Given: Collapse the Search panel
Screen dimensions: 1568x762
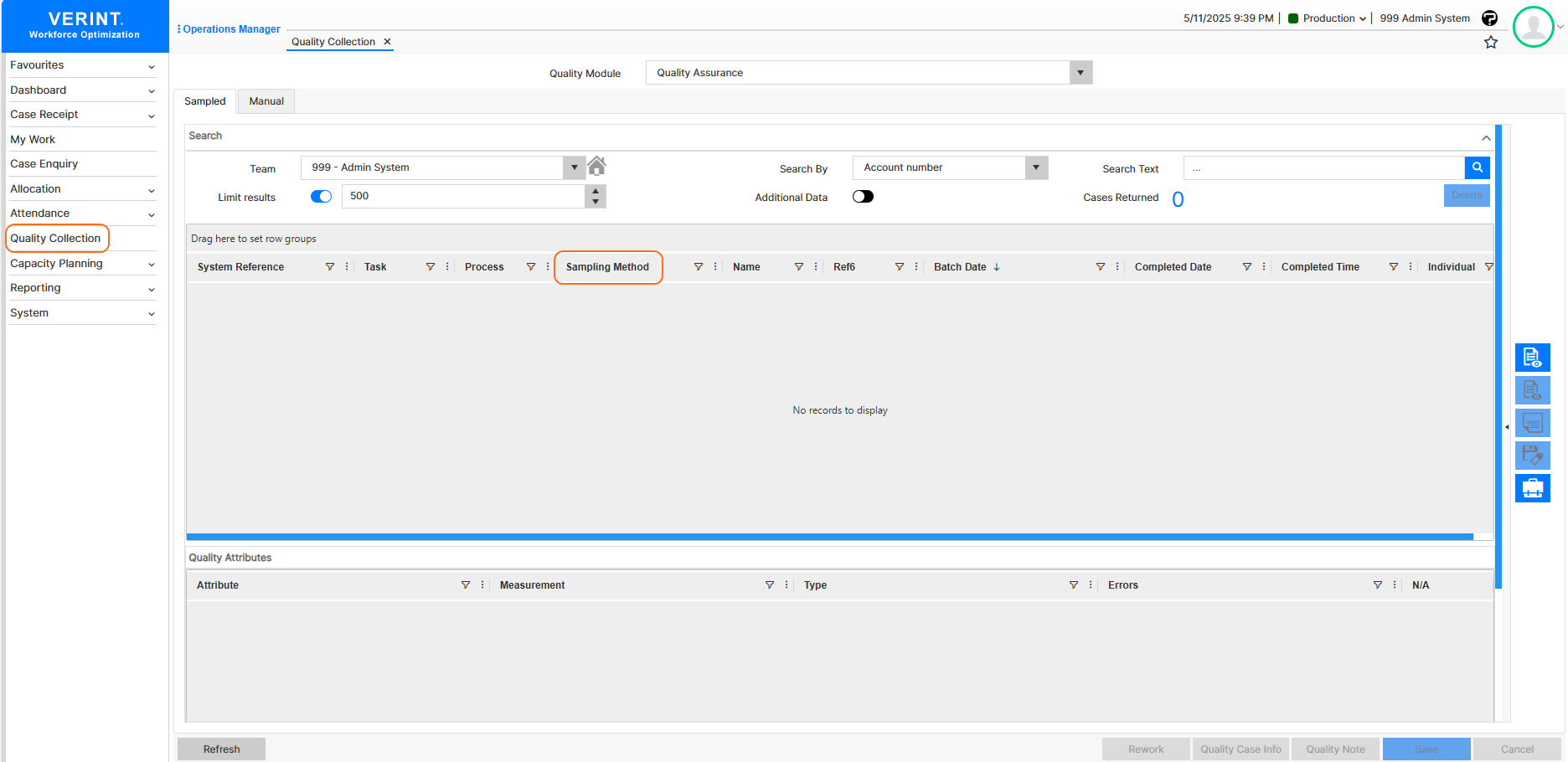Looking at the screenshot, I should click(1485, 138).
